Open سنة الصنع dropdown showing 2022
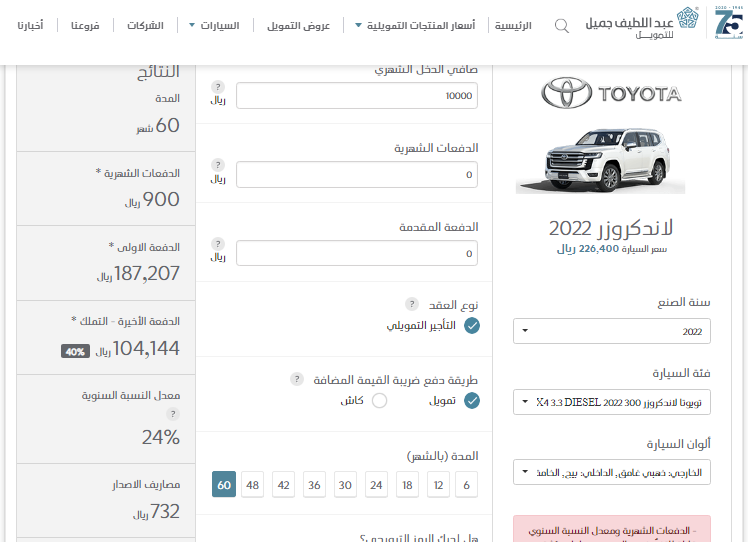 pyautogui.click(x=612, y=331)
